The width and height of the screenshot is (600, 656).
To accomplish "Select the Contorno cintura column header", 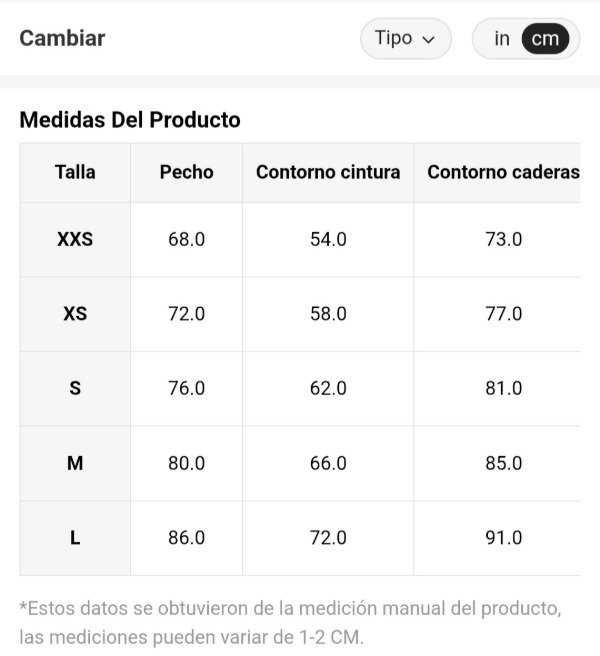I will tap(328, 172).
